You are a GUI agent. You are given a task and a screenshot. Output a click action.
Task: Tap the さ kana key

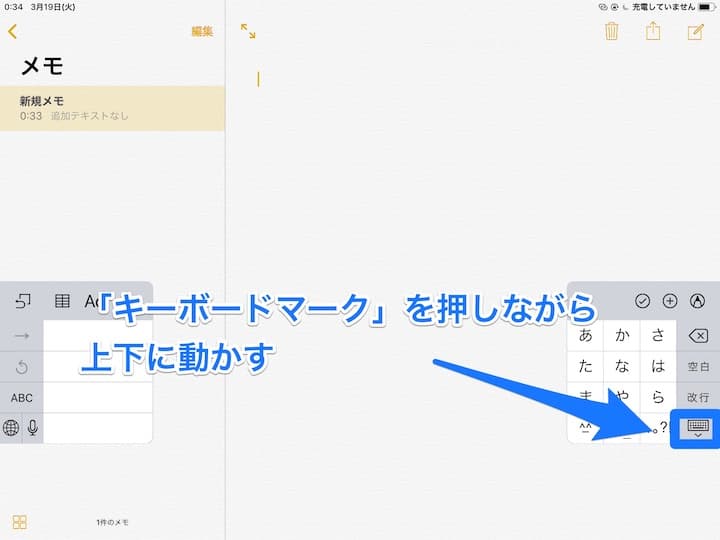(658, 336)
